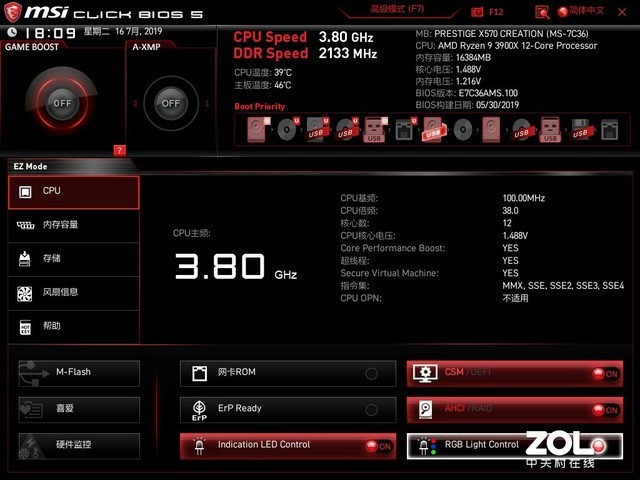Open the 风扇信息 fan info tab
640x480 pixels.
(x=74, y=293)
